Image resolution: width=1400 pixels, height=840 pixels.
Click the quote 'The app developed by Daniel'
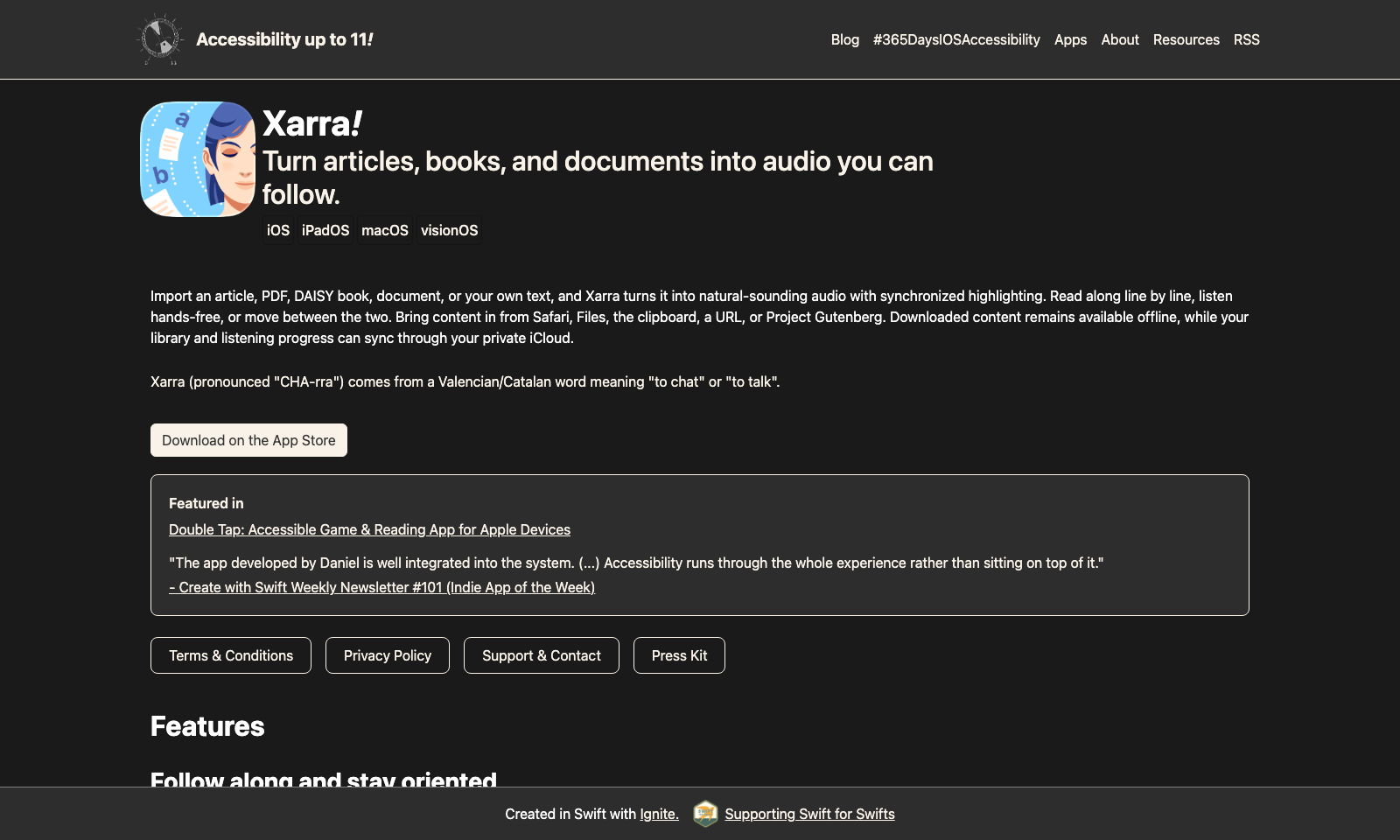(x=636, y=563)
